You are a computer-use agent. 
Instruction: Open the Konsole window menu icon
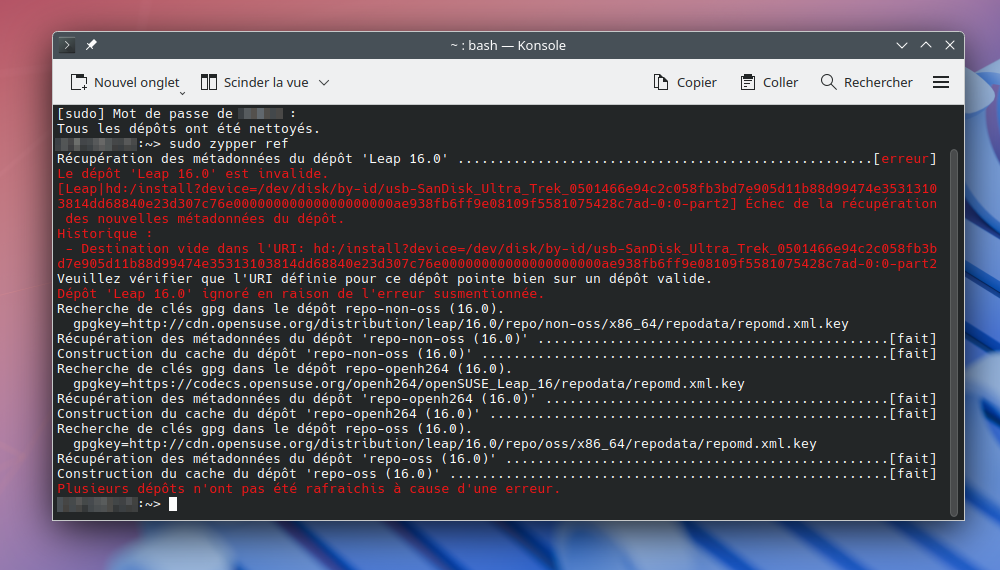(68, 45)
